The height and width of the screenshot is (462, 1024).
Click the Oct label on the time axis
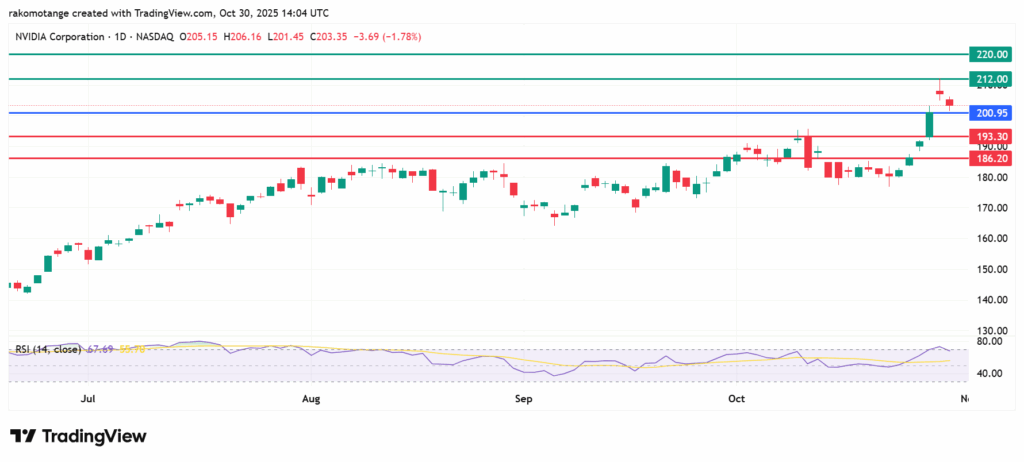[737, 400]
